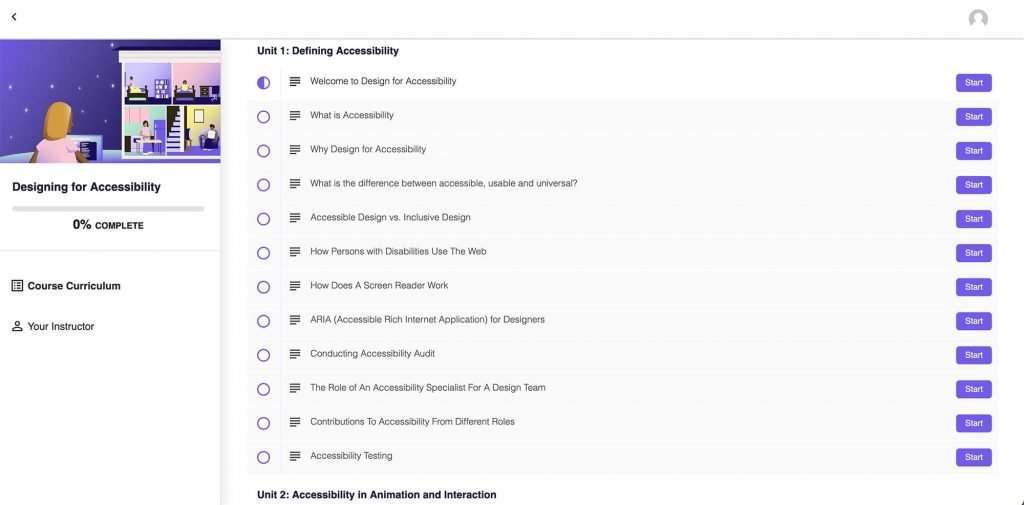Click the course progress bar

108,209
